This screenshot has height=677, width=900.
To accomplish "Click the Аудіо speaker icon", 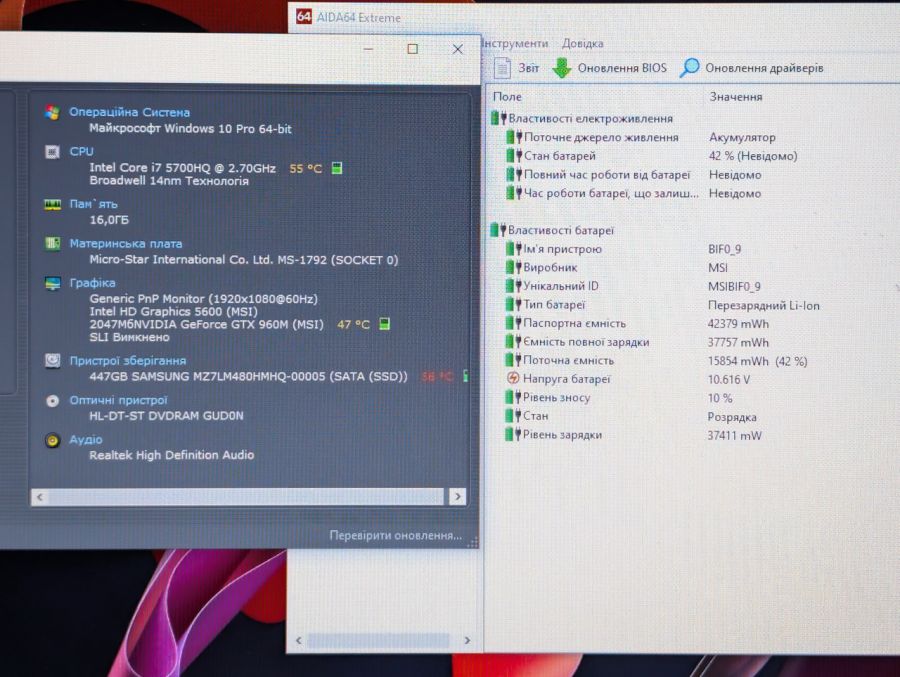I will pyautogui.click(x=52, y=440).
